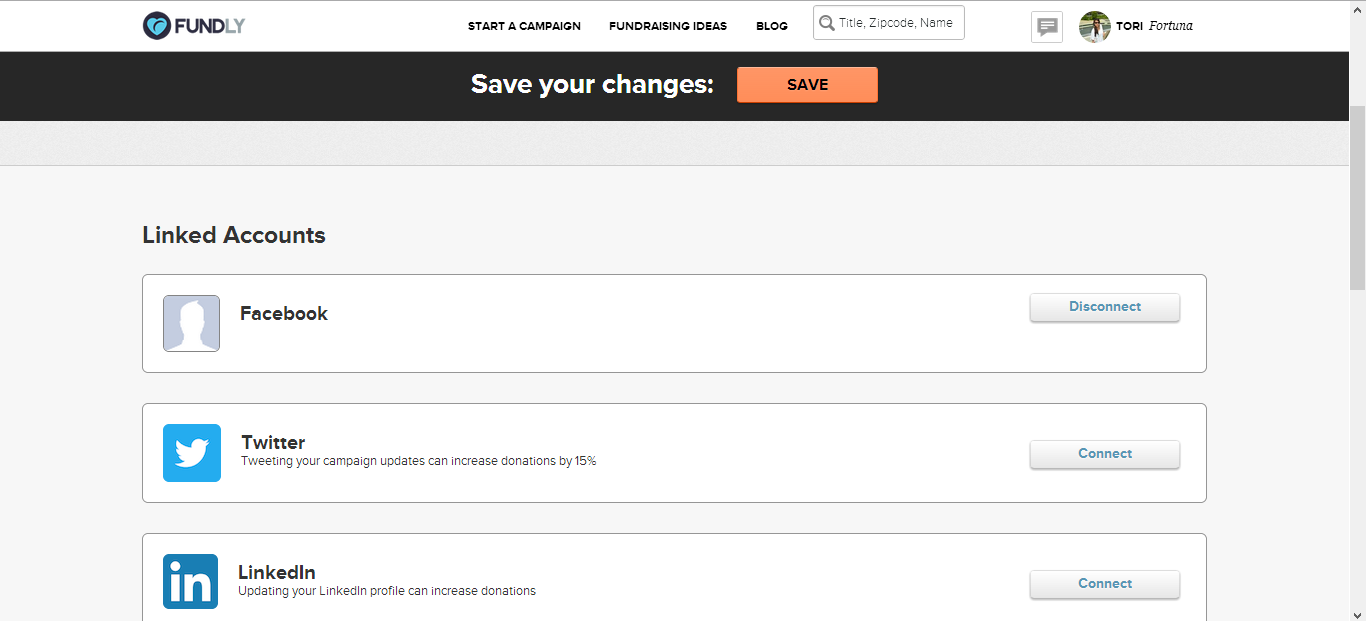1366x621 pixels.
Task: Disconnect the Facebook account
Action: [x=1105, y=307]
